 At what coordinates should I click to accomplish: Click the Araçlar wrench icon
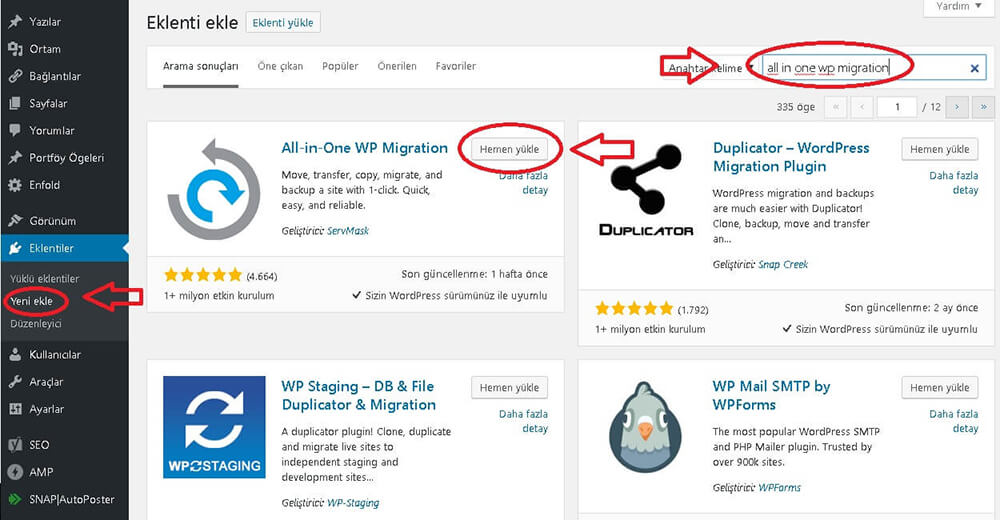[x=15, y=382]
